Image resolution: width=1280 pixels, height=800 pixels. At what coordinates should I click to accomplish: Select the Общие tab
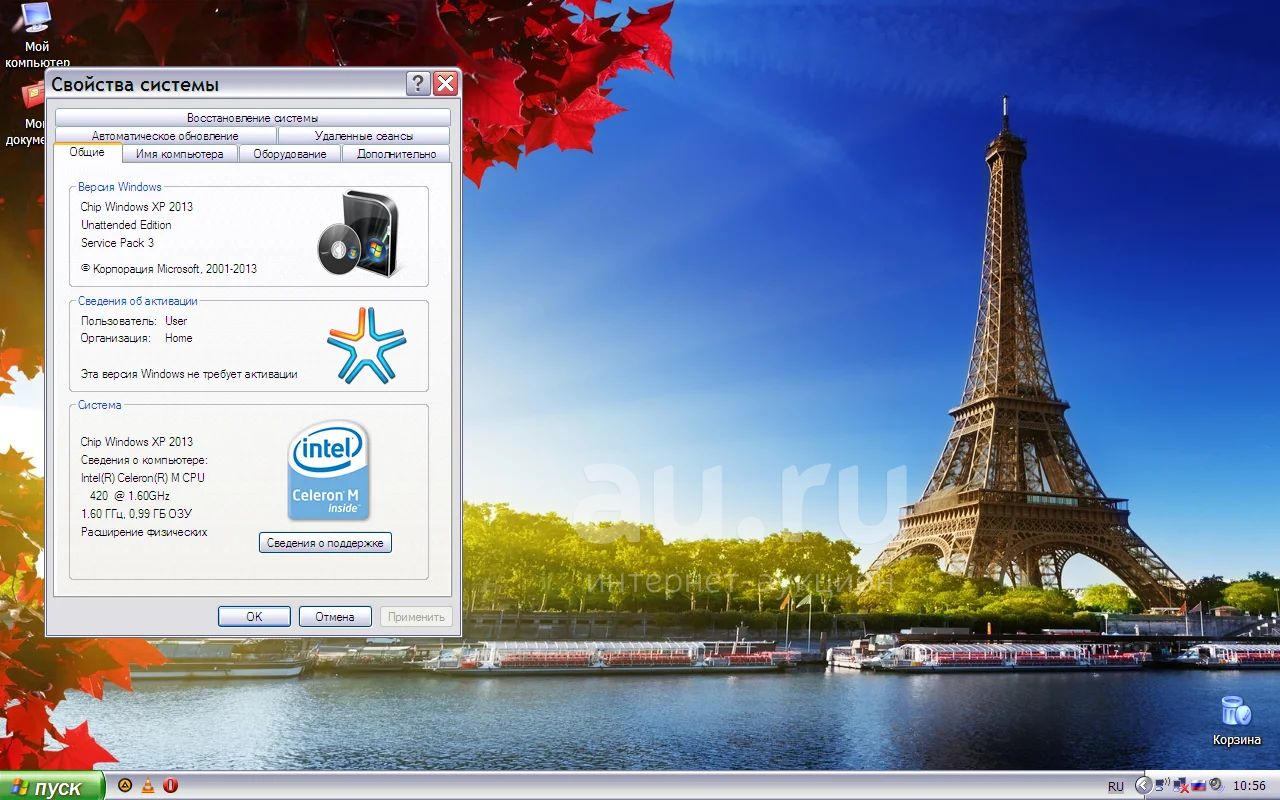pos(87,152)
